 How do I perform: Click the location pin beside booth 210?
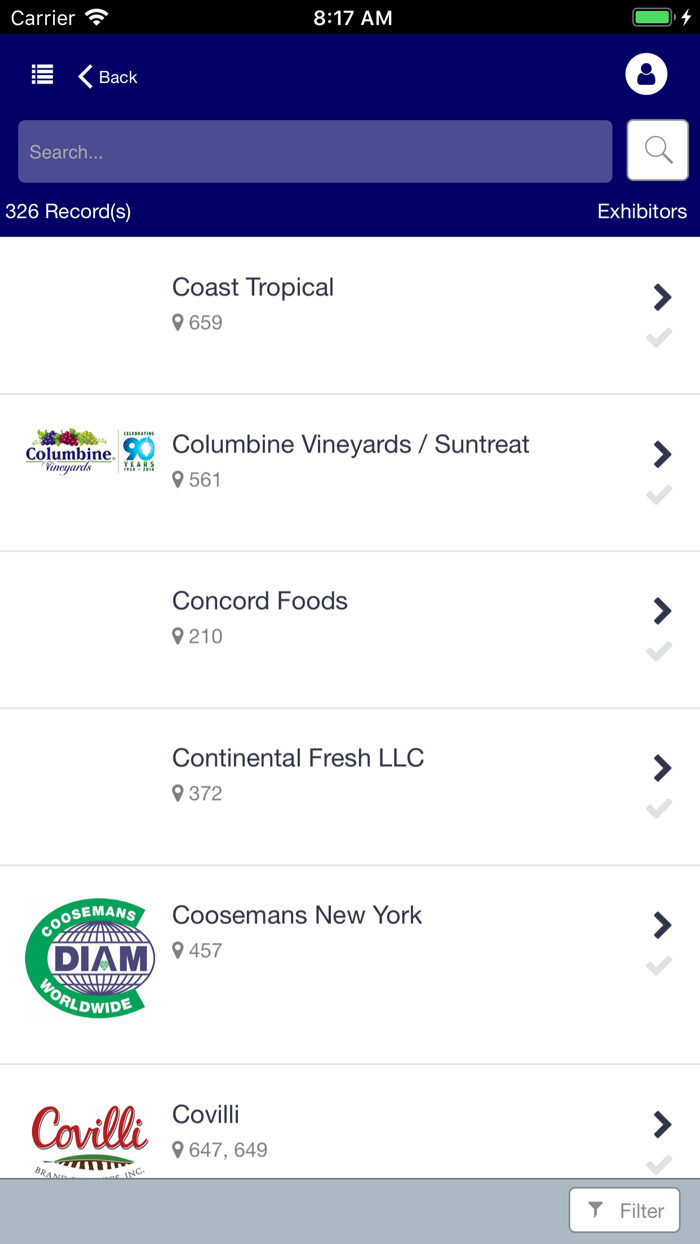click(x=178, y=636)
